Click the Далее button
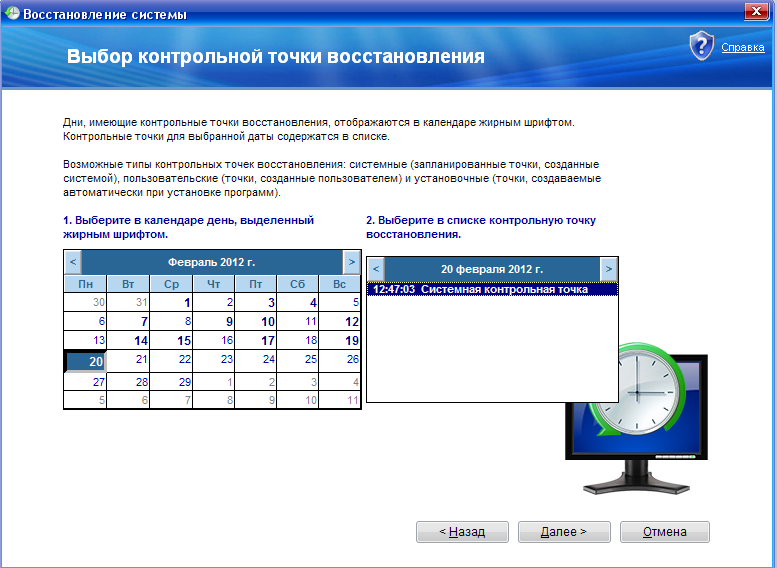Image resolution: width=777 pixels, height=568 pixels. pyautogui.click(x=564, y=532)
